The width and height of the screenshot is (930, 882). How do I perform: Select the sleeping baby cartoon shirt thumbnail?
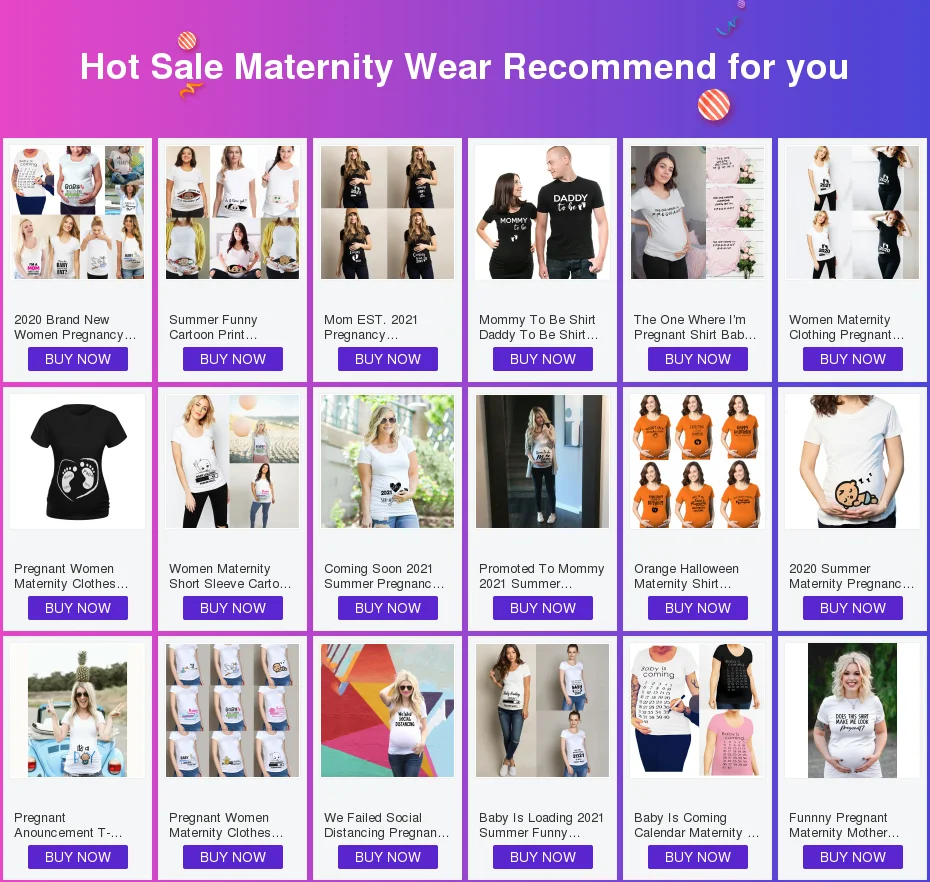(852, 461)
